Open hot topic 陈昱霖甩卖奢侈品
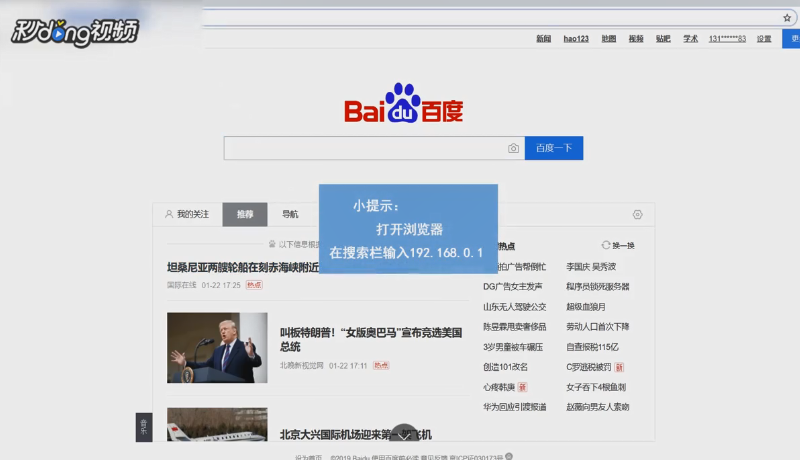800x460 pixels. point(515,326)
